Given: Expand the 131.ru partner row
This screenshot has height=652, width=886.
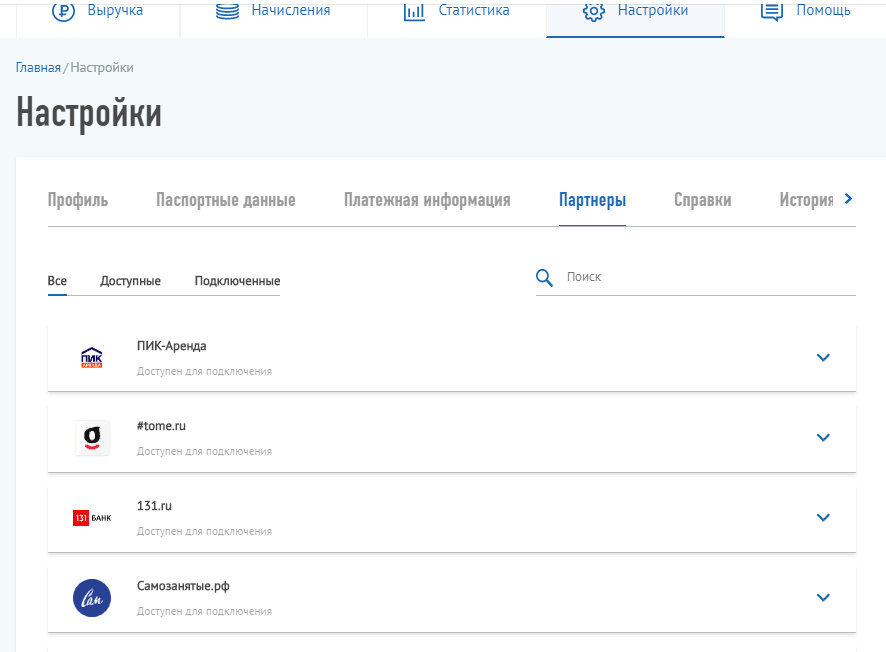Looking at the screenshot, I should 823,518.
